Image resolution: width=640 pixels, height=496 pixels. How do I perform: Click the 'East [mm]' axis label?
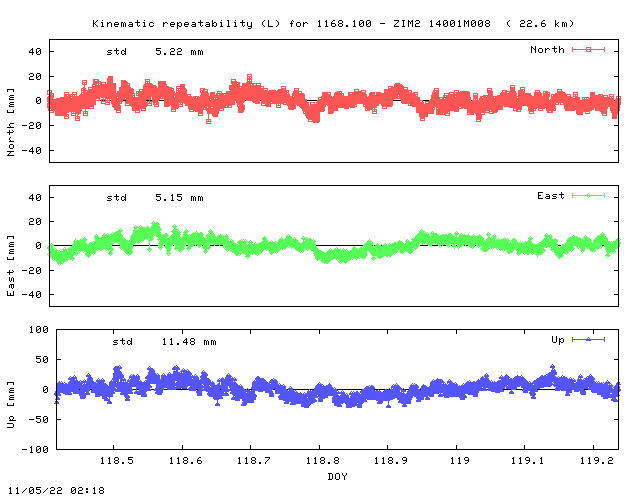(x=11, y=266)
